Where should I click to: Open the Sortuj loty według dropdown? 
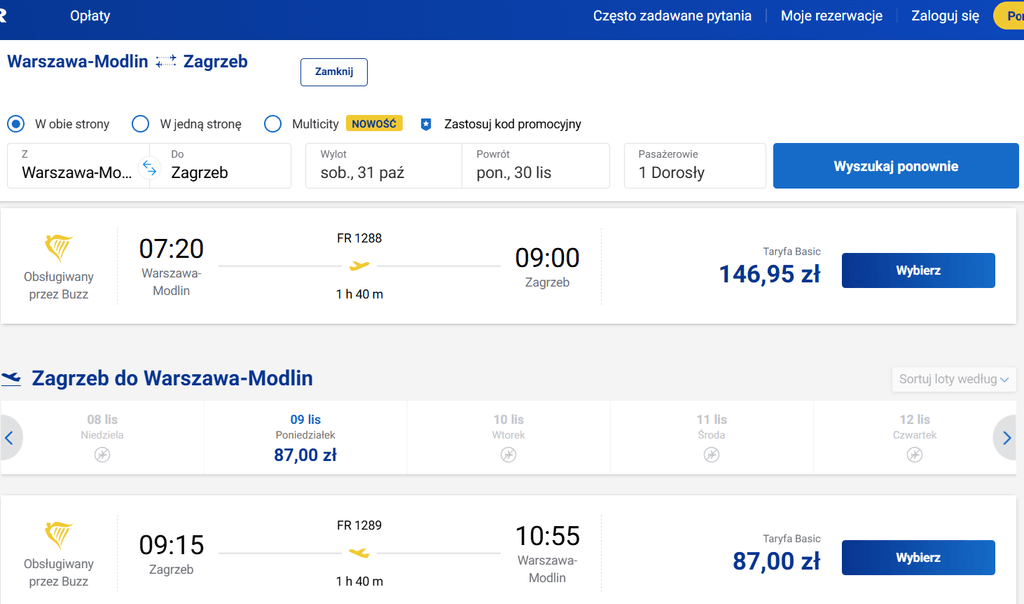(x=953, y=379)
